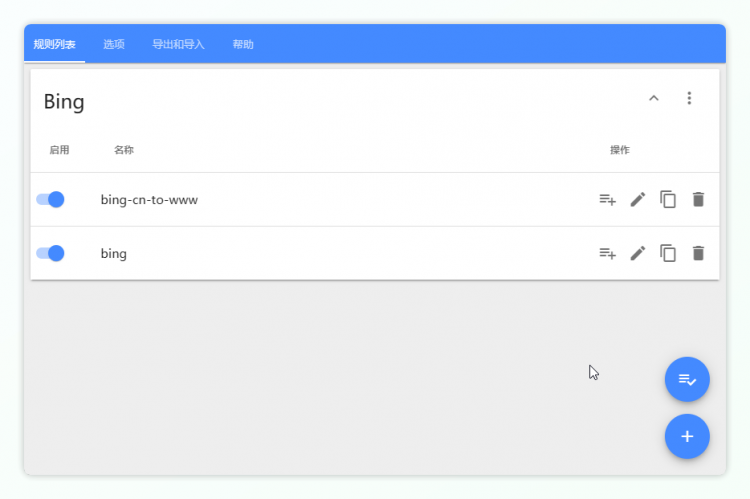Duplicate the bing-cn-to-www rule

tap(668, 199)
